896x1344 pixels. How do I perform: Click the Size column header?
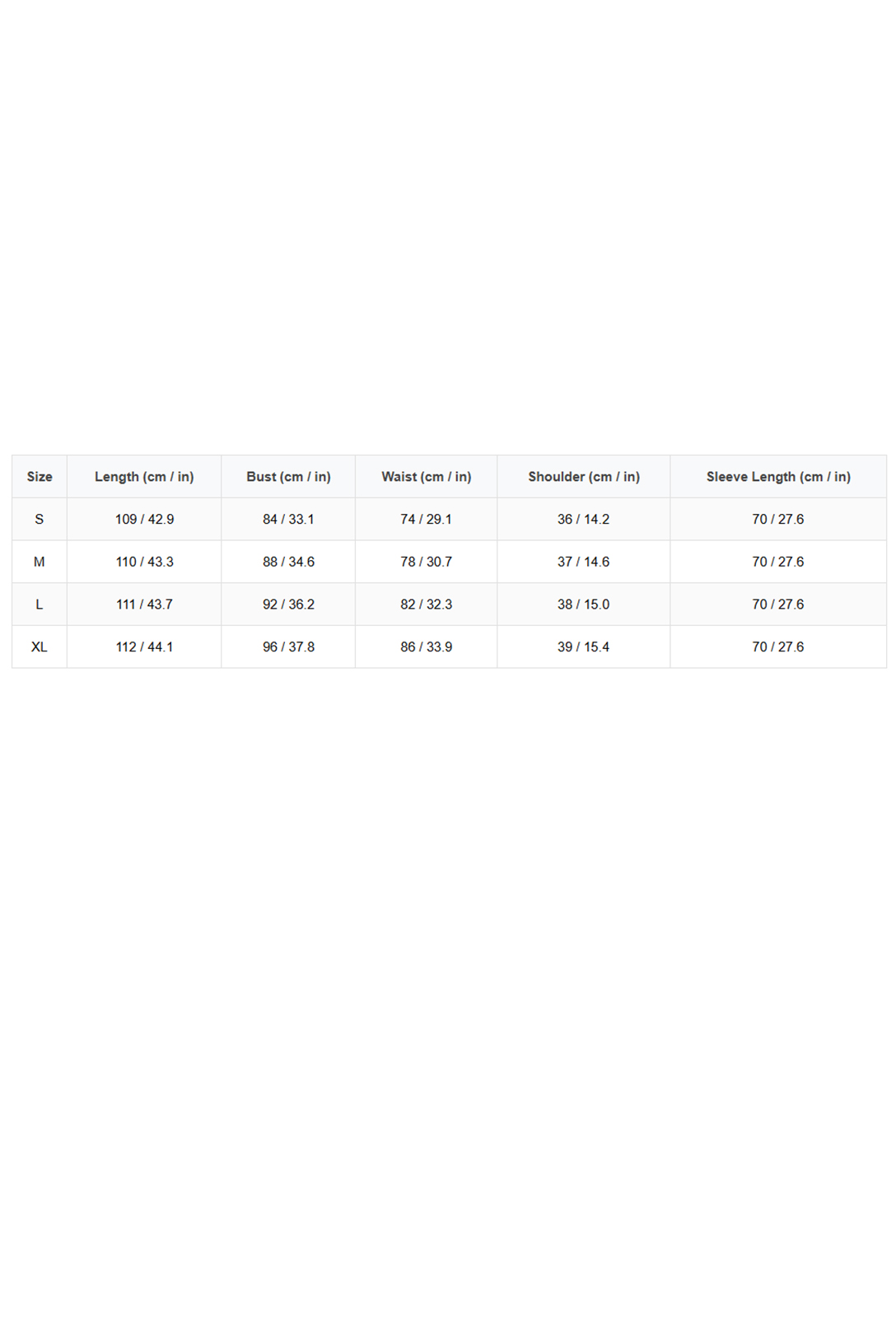[x=40, y=477]
